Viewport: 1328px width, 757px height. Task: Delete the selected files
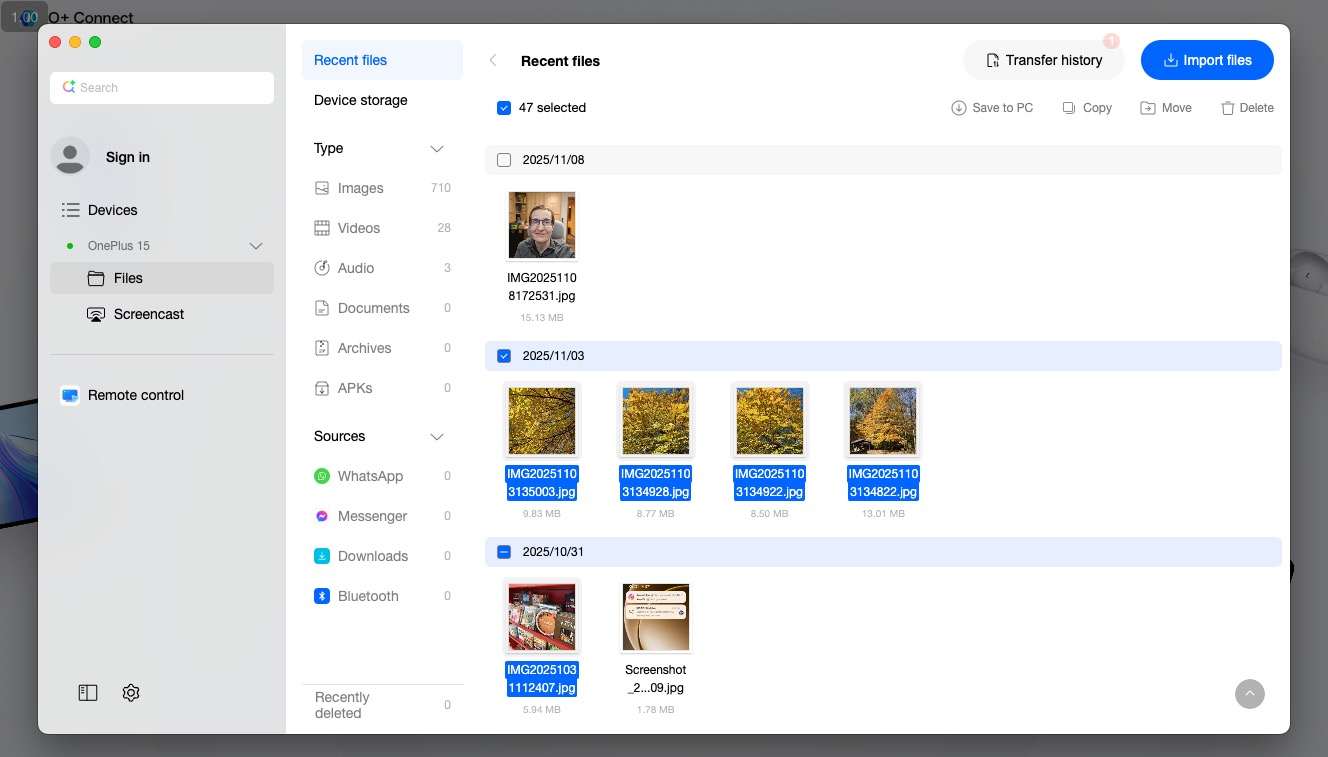pos(1247,108)
